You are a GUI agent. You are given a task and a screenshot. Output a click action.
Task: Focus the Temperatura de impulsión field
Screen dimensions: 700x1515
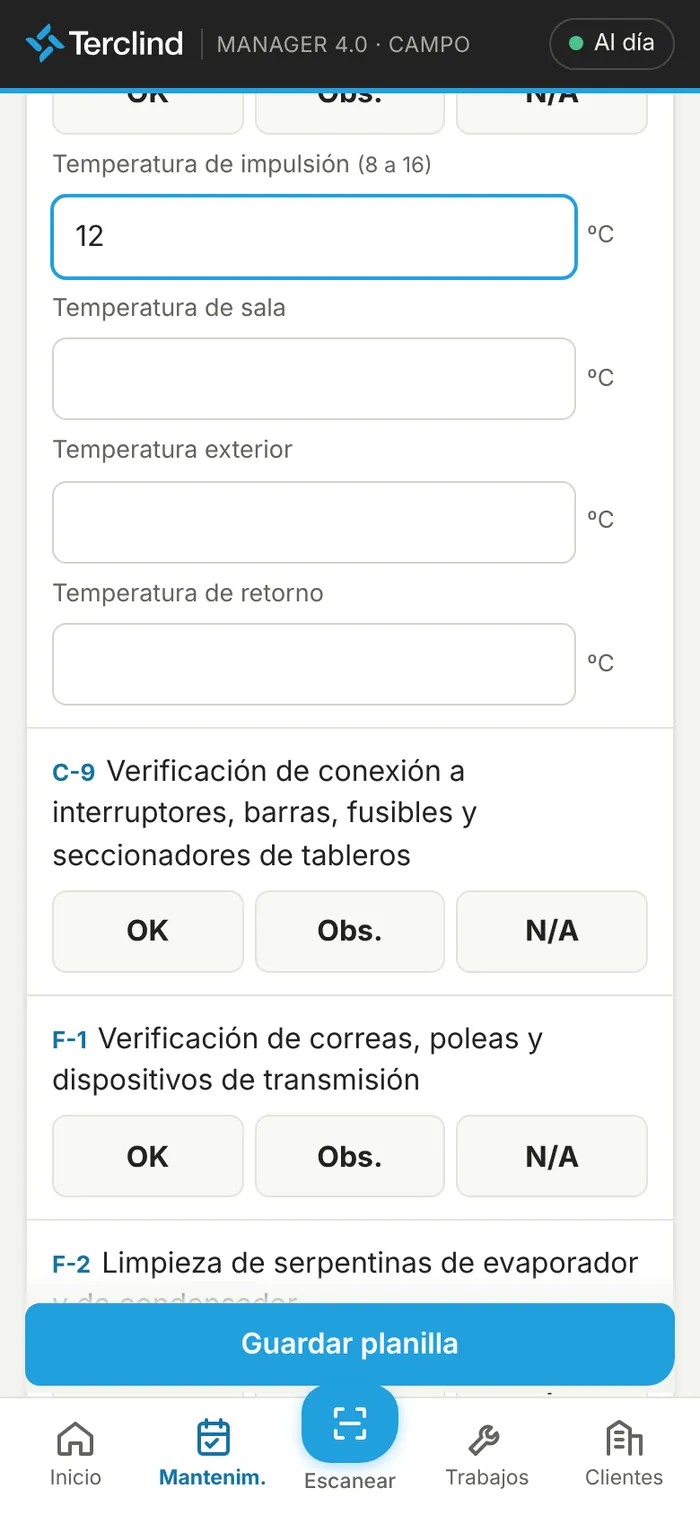314,237
